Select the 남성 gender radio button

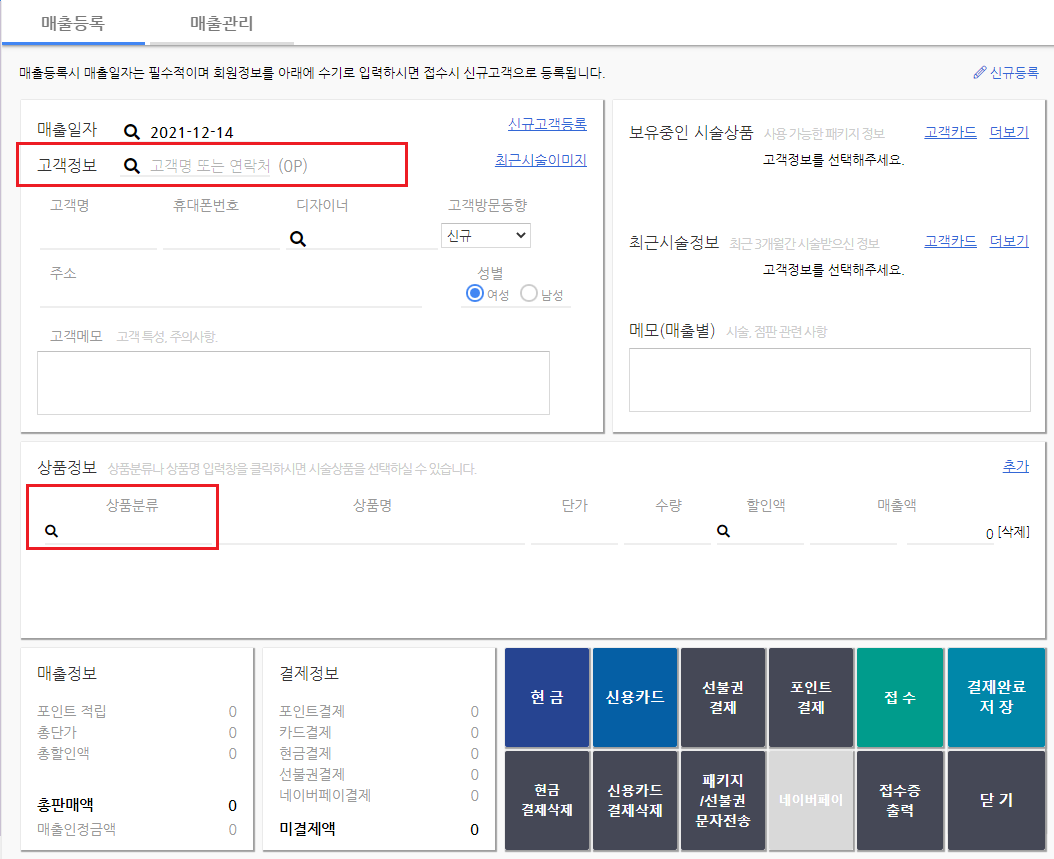point(529,294)
